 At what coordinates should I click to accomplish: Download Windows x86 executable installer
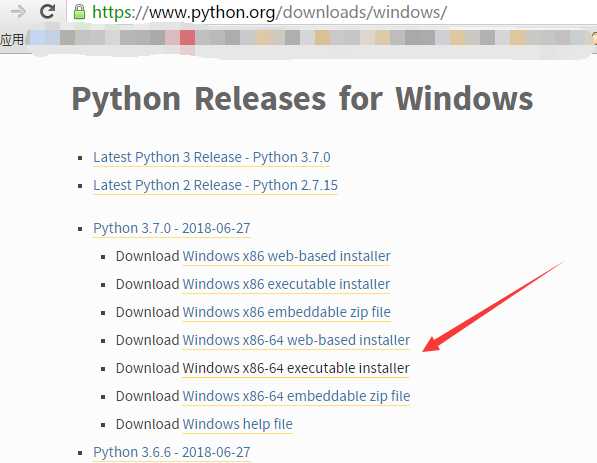coord(286,284)
